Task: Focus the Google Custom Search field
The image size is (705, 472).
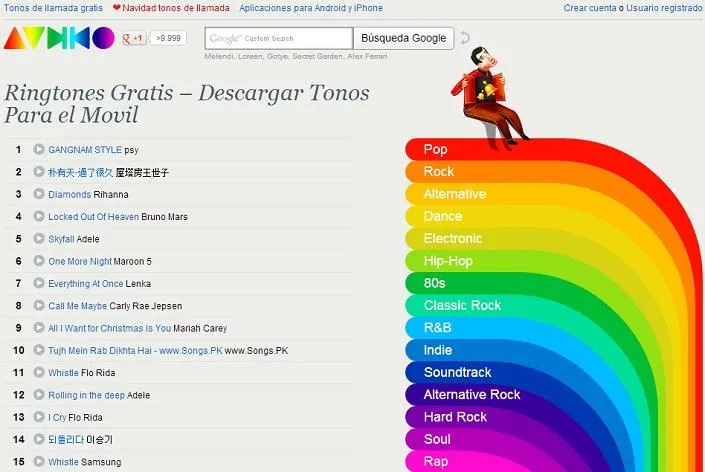Action: tap(279, 38)
